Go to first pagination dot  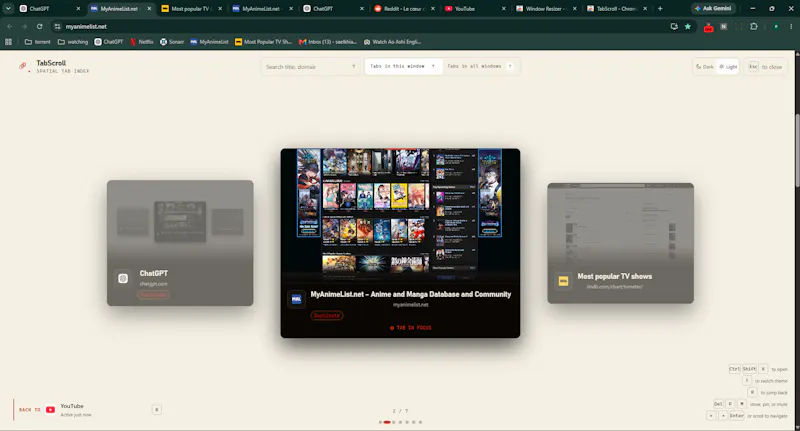click(x=380, y=422)
